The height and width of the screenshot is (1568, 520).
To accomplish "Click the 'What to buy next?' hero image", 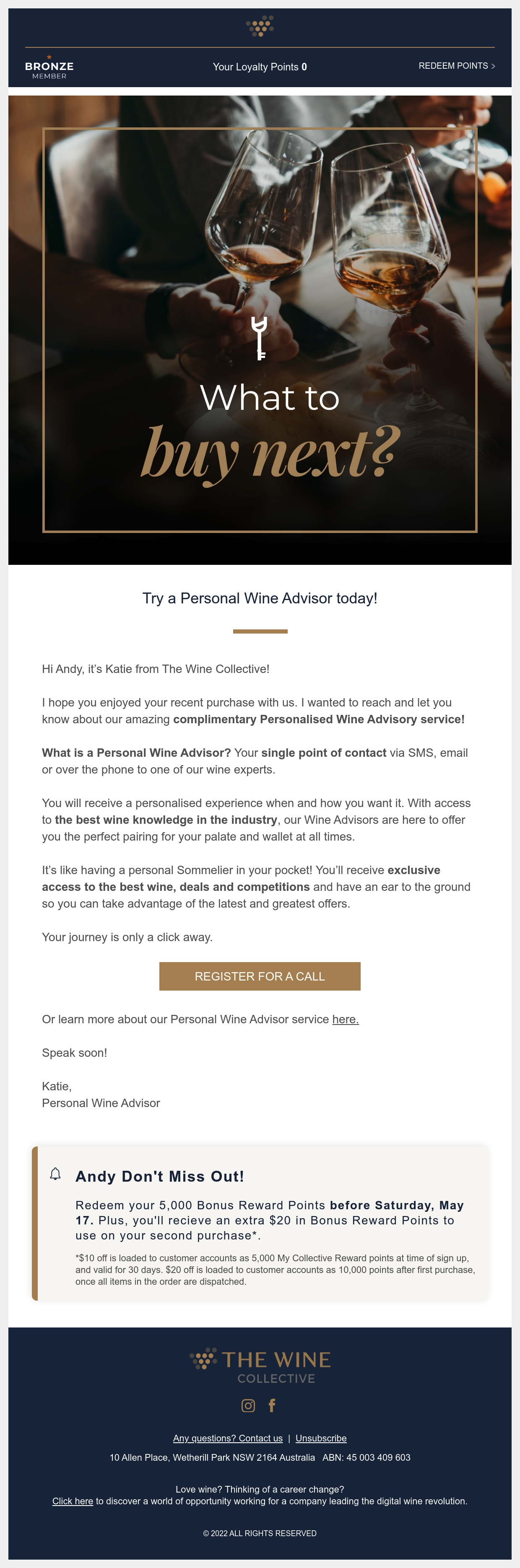I will point(260,330).
